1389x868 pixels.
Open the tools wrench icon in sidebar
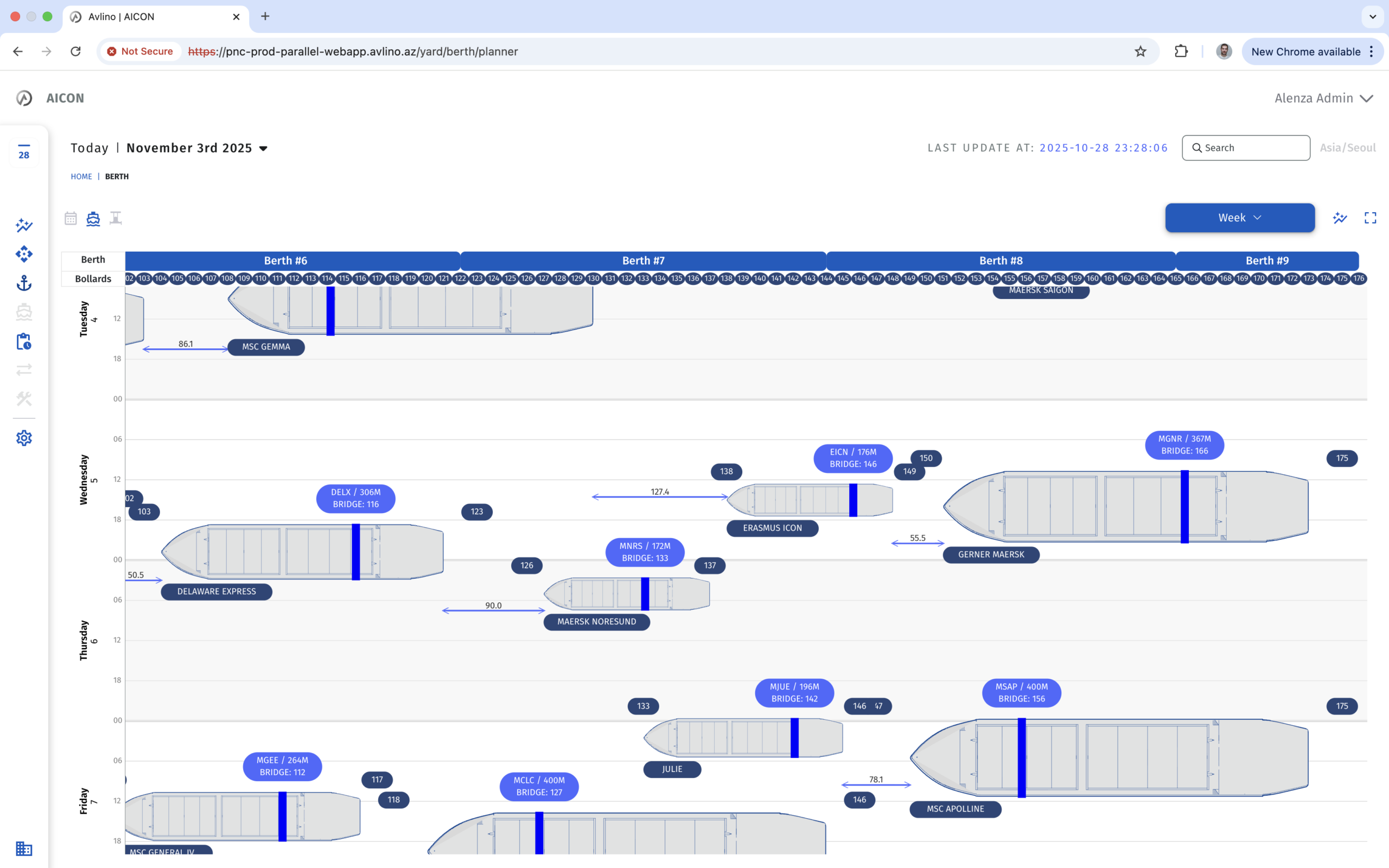click(23, 398)
